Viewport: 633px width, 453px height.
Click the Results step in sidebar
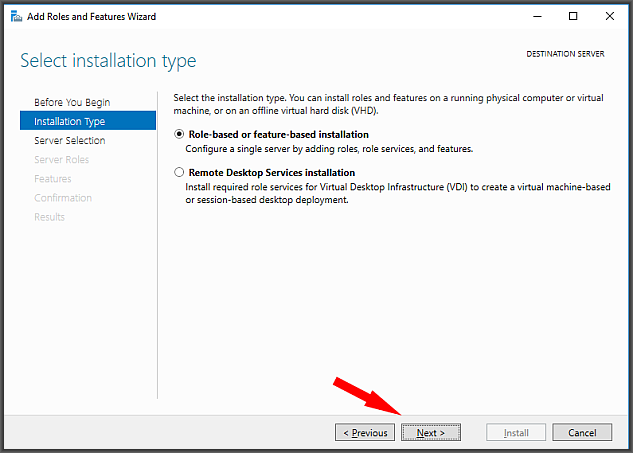click(49, 217)
